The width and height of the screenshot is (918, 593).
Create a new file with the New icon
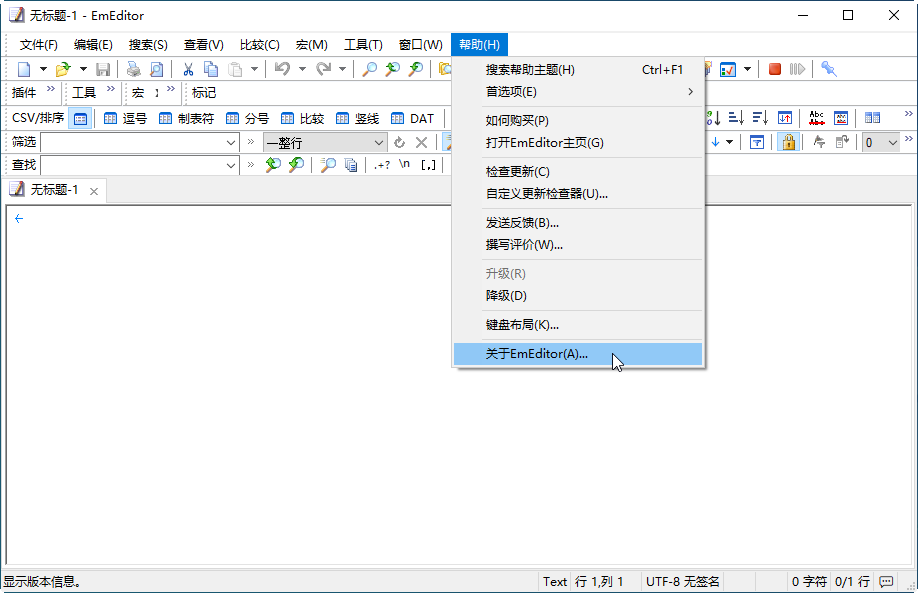24,70
